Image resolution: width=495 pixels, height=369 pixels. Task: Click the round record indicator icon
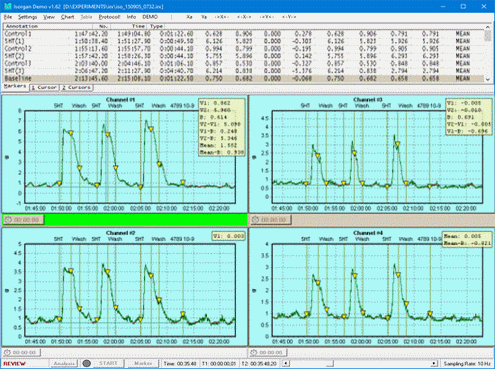[87, 363]
